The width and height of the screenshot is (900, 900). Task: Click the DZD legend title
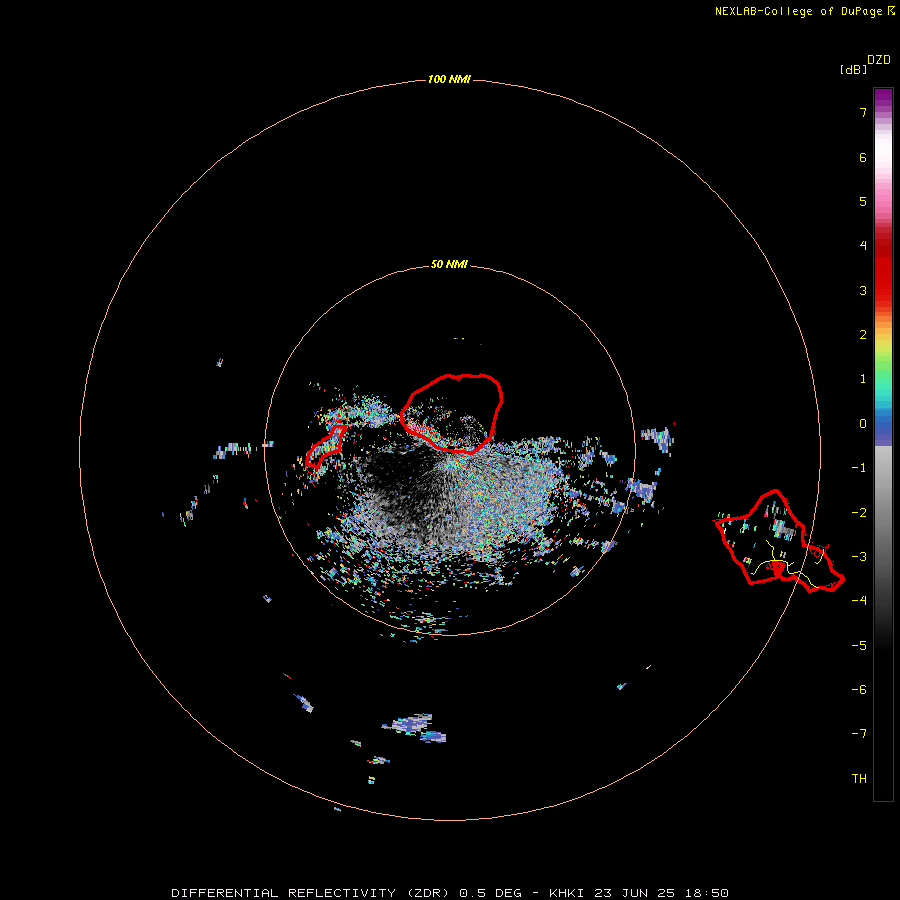coord(879,60)
